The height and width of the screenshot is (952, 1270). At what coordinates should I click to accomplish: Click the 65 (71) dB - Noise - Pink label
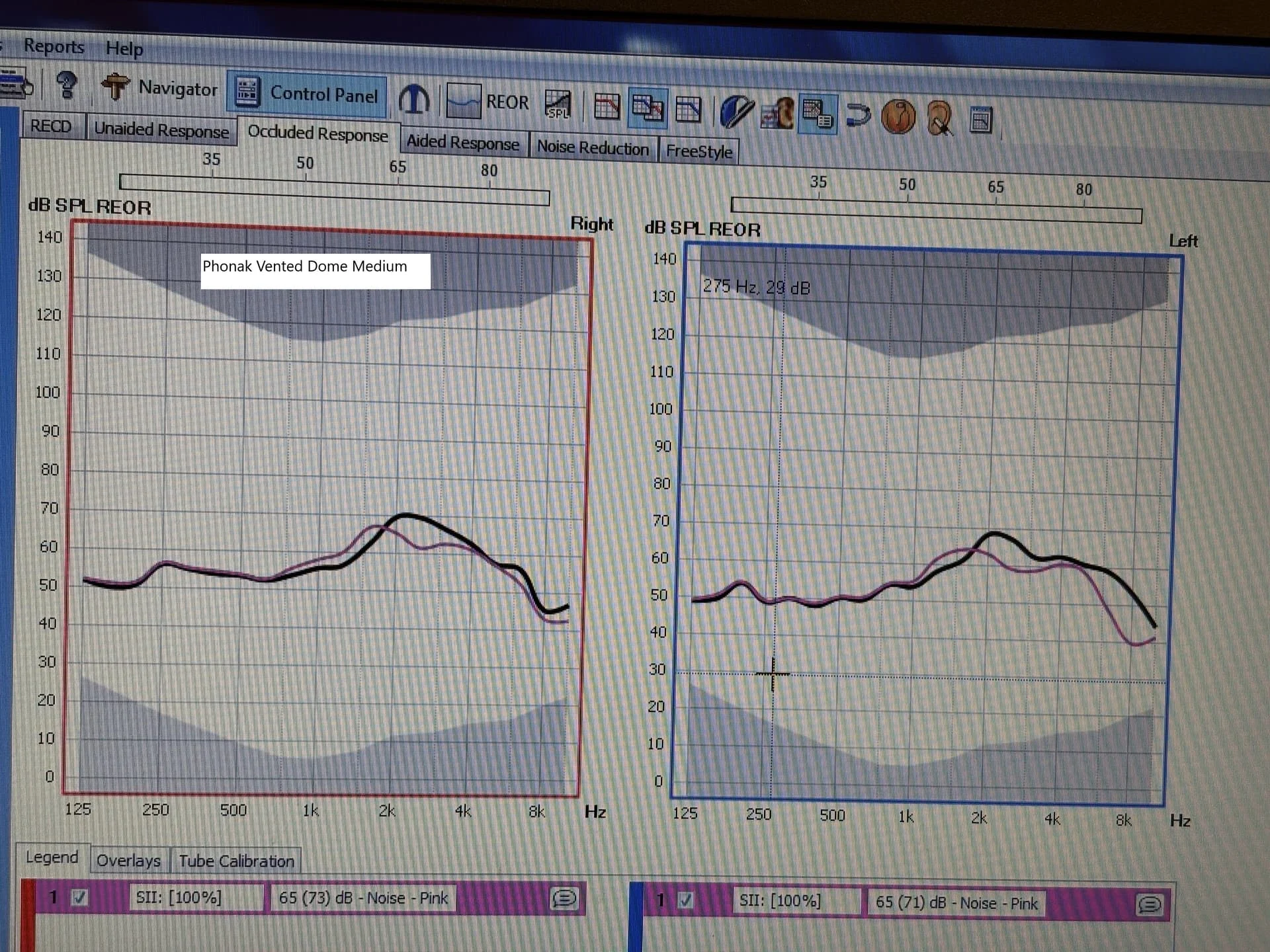[x=956, y=903]
